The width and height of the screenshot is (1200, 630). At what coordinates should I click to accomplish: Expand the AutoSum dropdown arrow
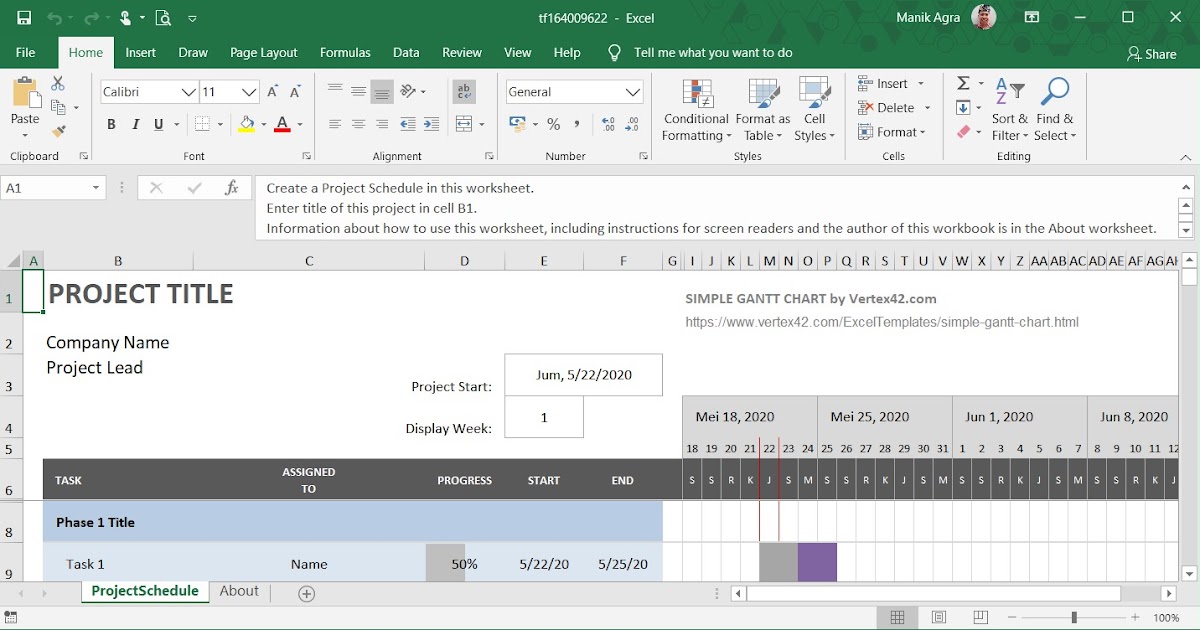pos(981,84)
